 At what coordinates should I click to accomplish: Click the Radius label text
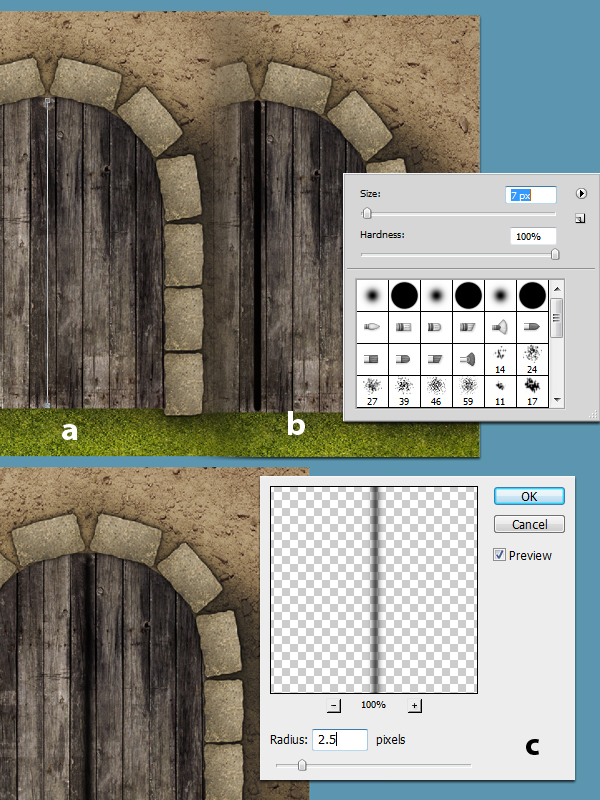289,740
